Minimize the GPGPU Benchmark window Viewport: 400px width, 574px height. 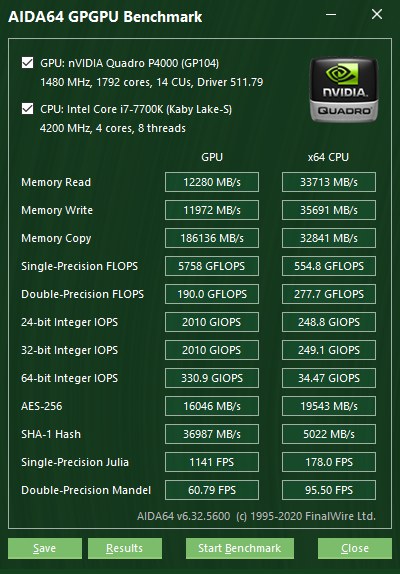click(331, 15)
